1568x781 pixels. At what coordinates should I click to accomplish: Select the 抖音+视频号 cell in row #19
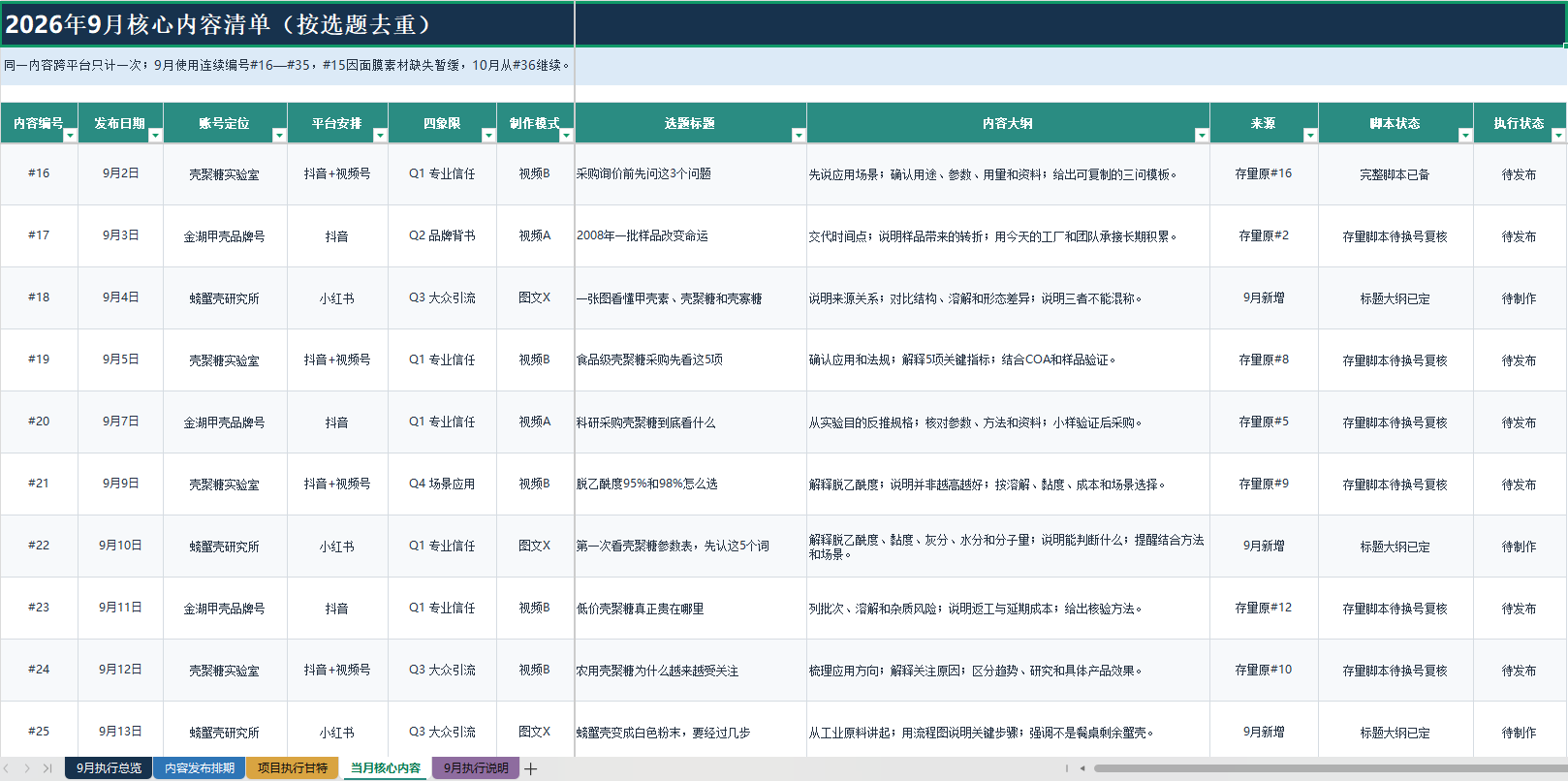point(337,359)
